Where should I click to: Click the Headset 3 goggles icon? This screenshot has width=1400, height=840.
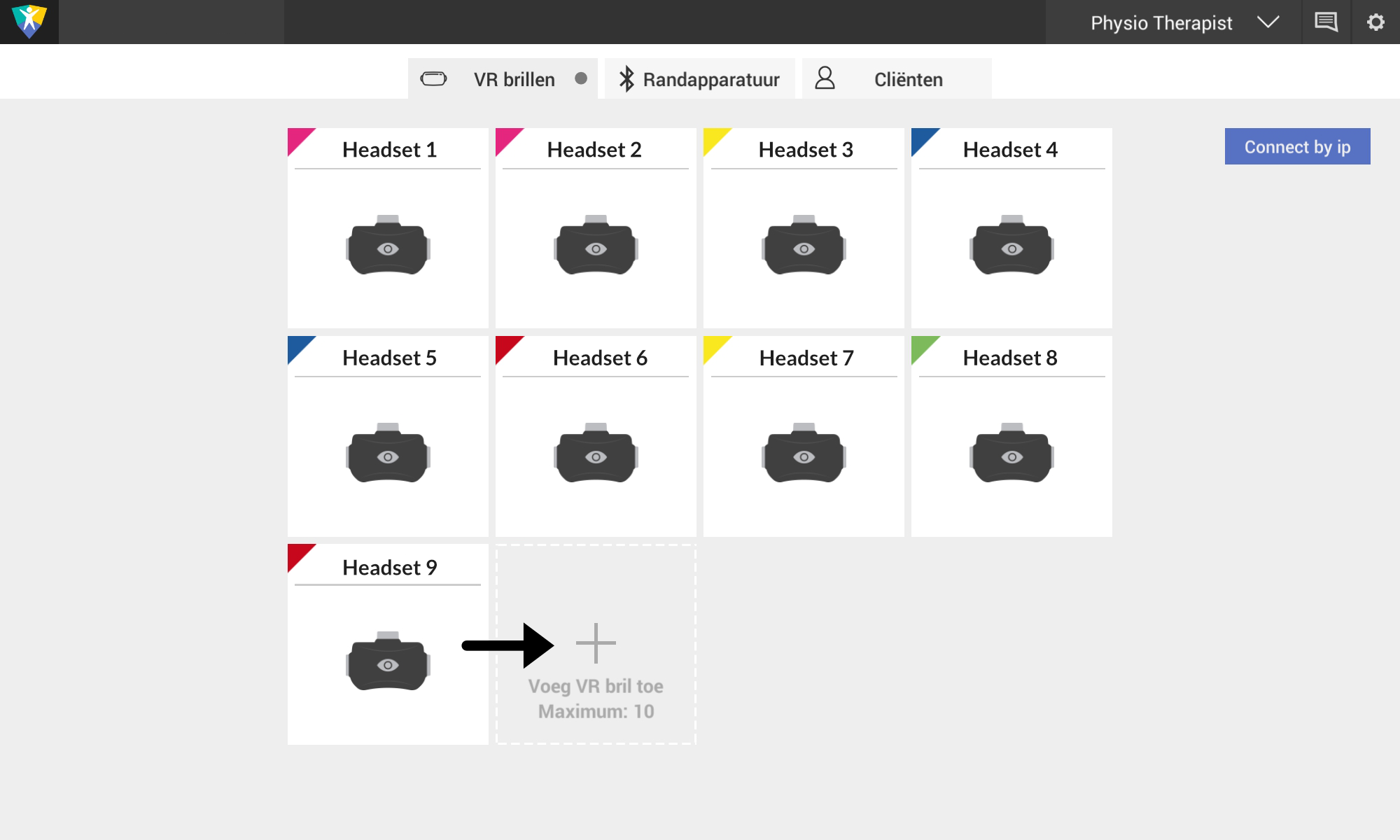804,246
